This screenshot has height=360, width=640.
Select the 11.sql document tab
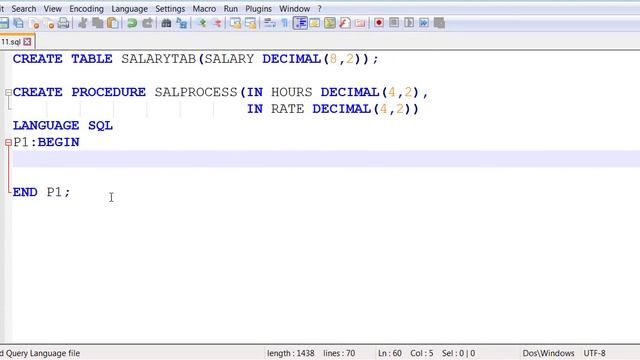[11, 42]
